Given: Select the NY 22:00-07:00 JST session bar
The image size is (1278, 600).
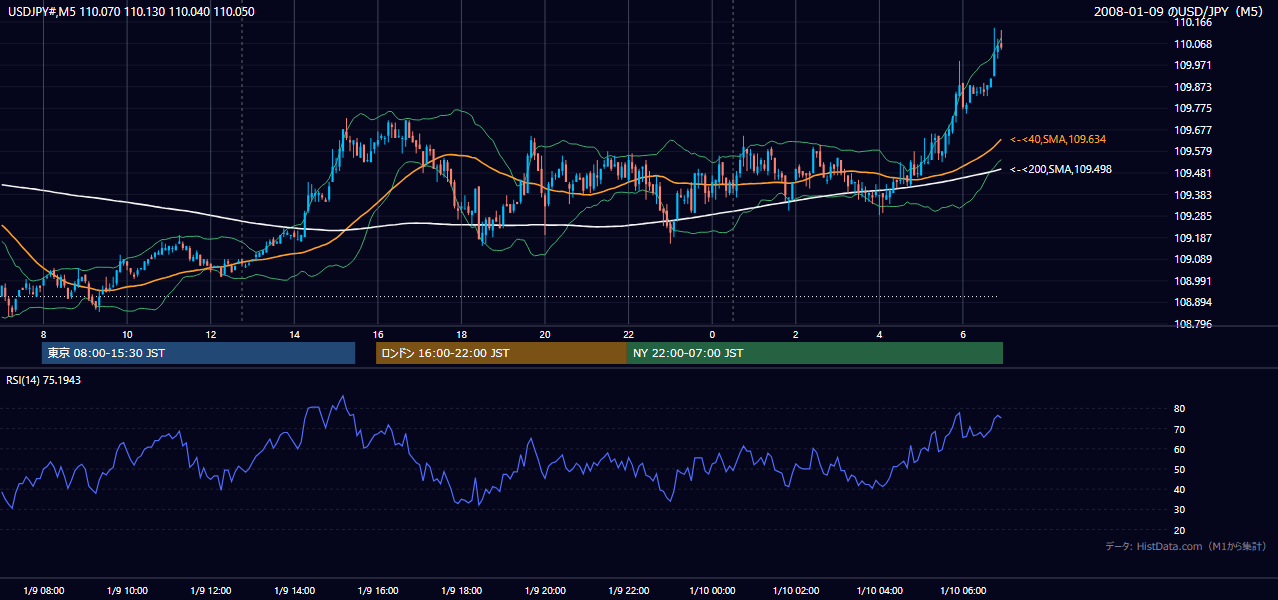Looking at the screenshot, I should click(x=815, y=353).
